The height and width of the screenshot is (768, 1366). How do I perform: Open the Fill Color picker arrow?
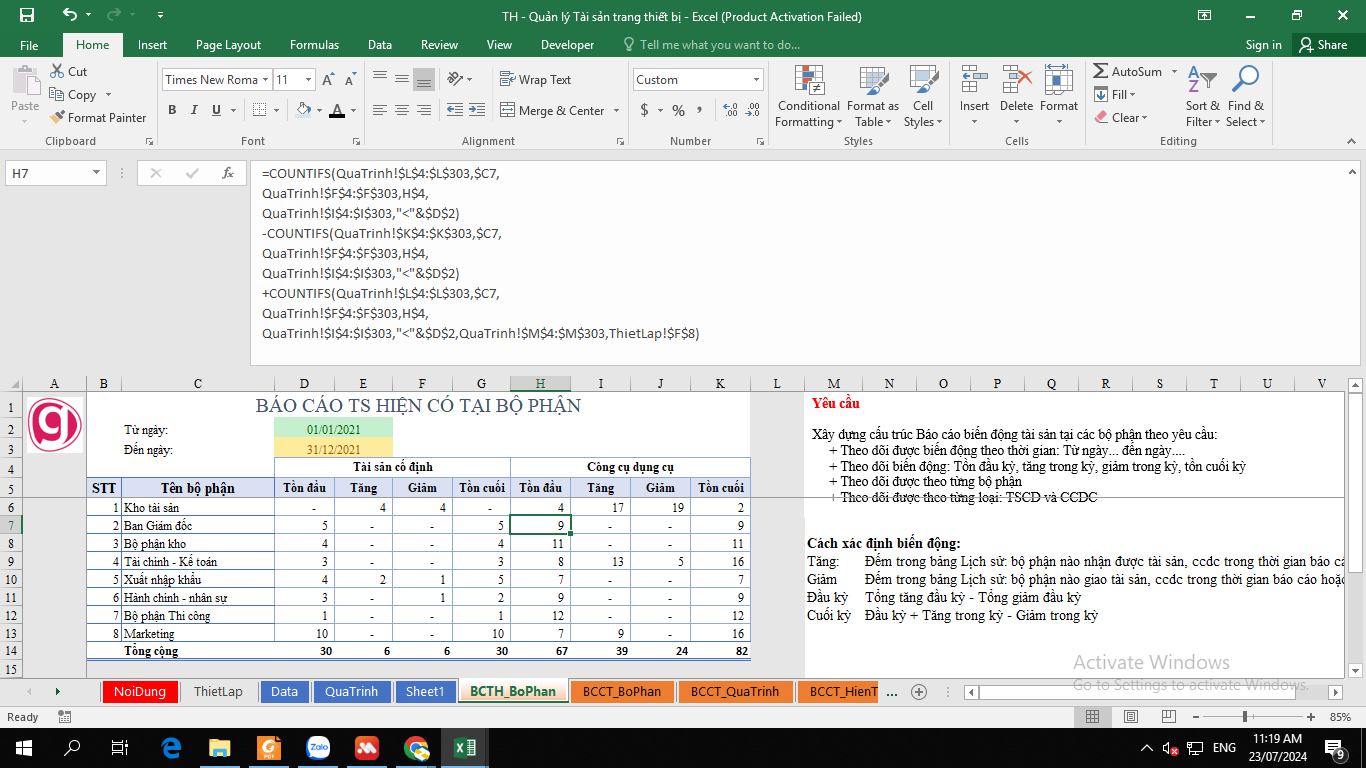[318, 110]
